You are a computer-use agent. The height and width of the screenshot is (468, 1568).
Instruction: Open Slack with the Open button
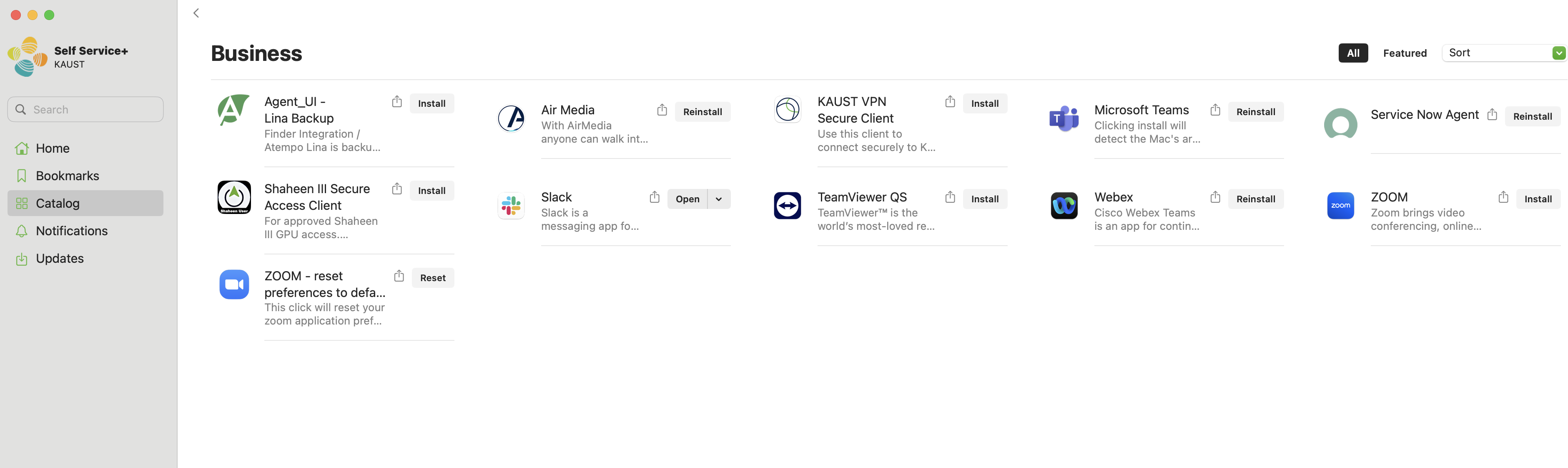point(687,199)
